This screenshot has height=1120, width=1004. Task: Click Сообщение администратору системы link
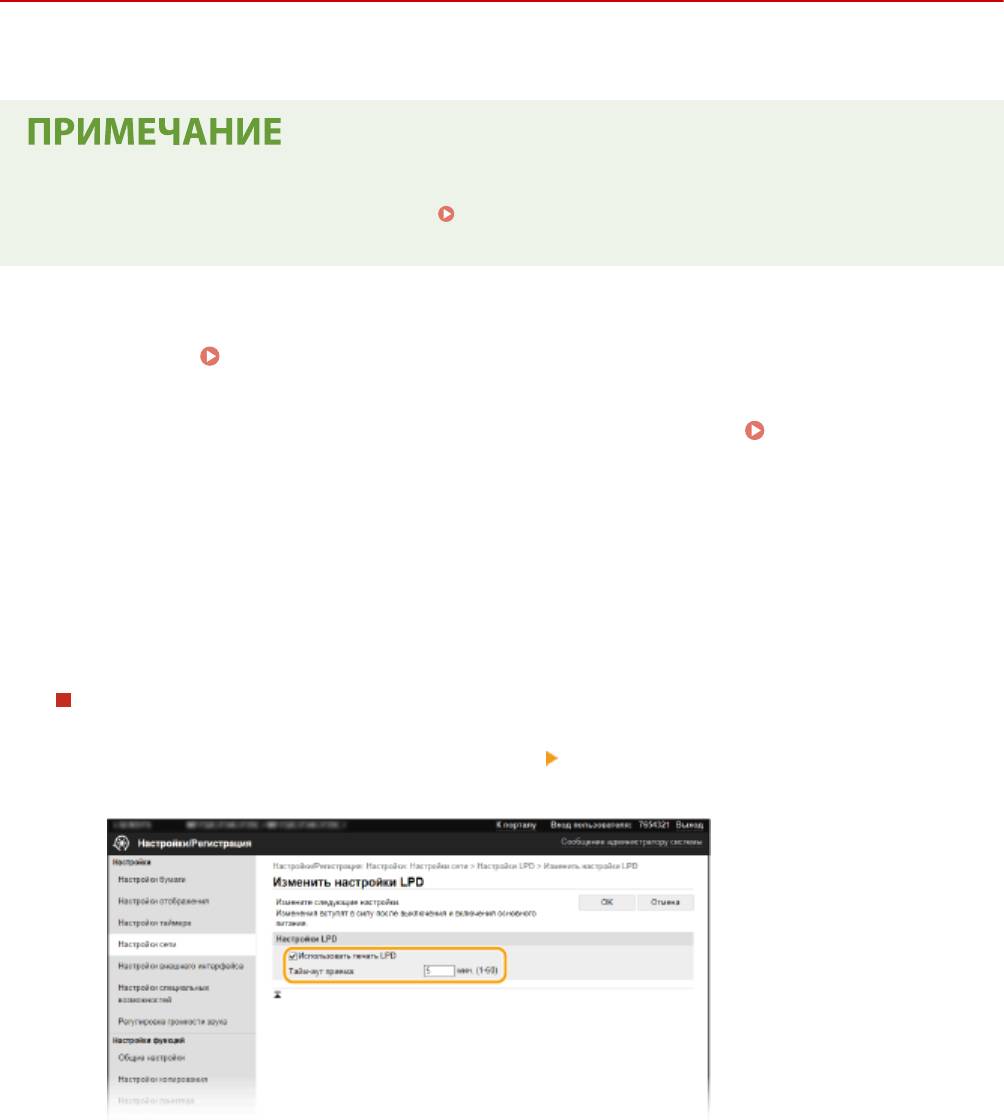pos(631,845)
